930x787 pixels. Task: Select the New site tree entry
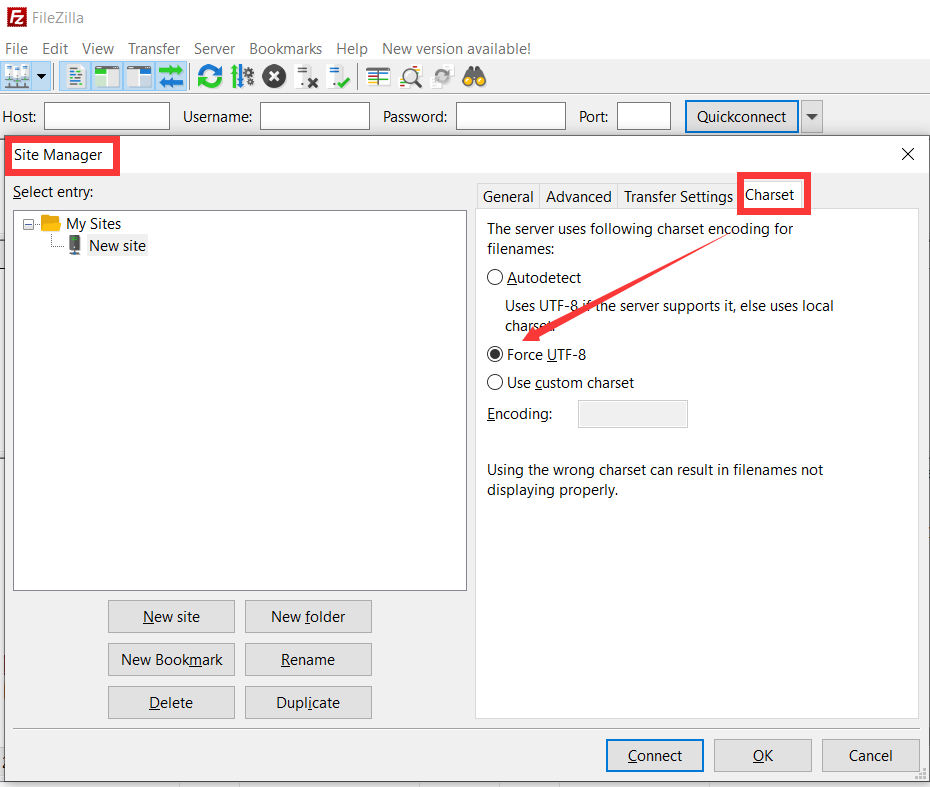[117, 246]
